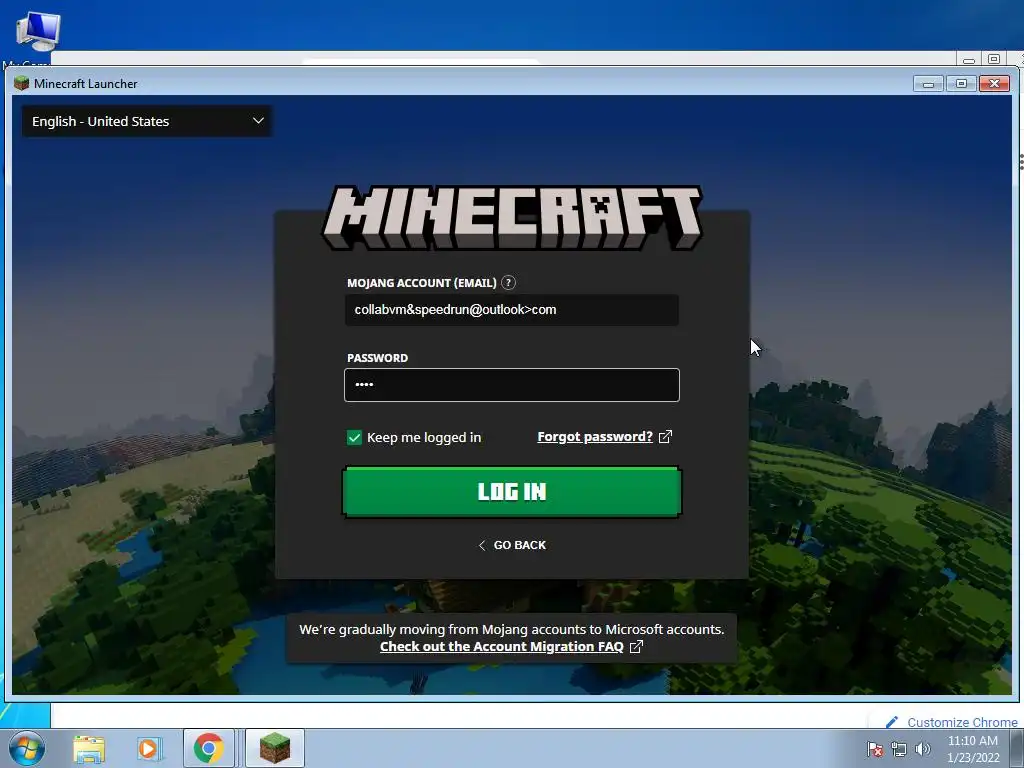This screenshot has width=1024, height=768.
Task: Open the taskbar clock showing 11:10 AM
Action: 973,749
